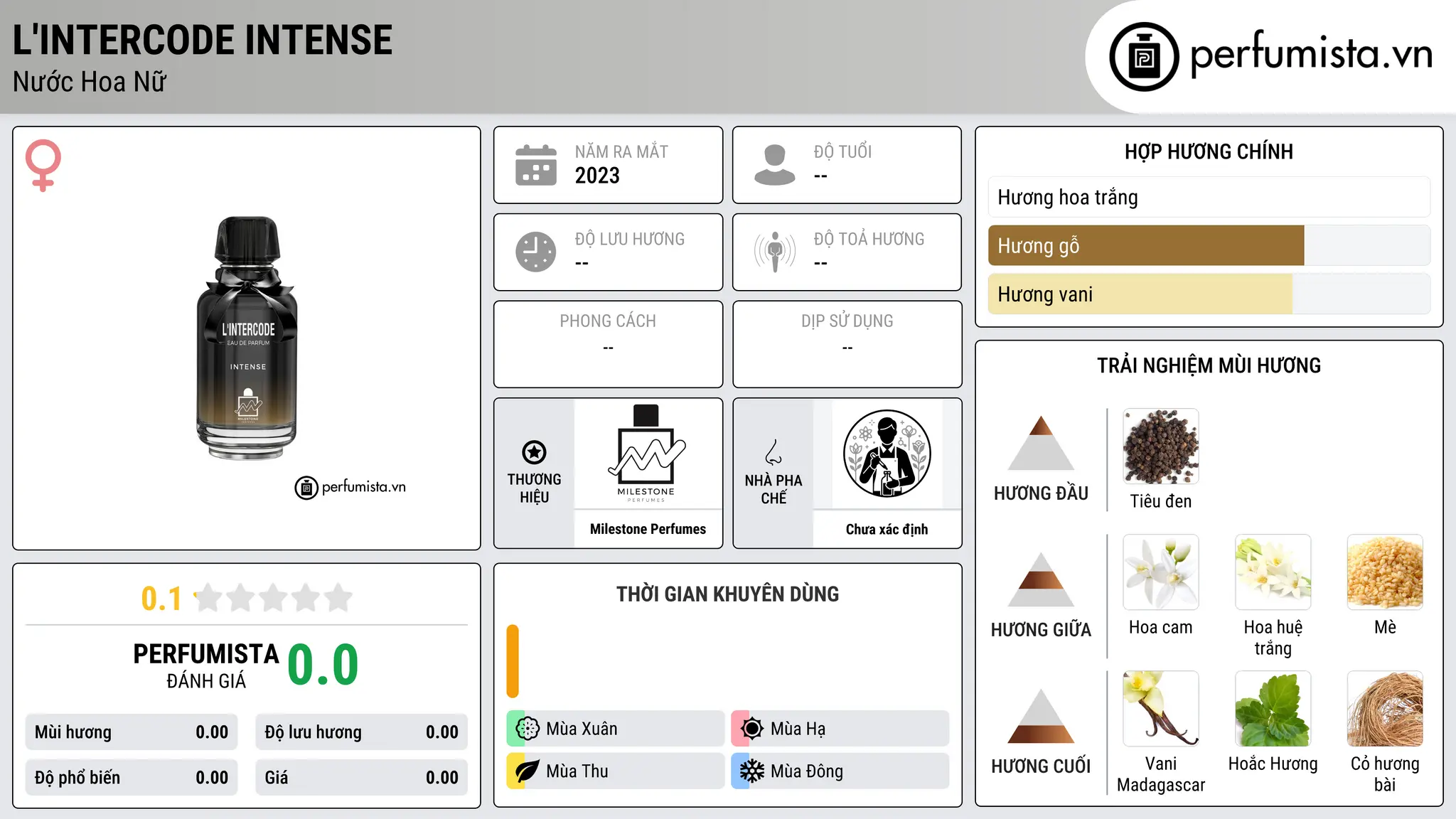Click the 0.1 user rating value
Screen dimensions: 1456x819
(161, 599)
